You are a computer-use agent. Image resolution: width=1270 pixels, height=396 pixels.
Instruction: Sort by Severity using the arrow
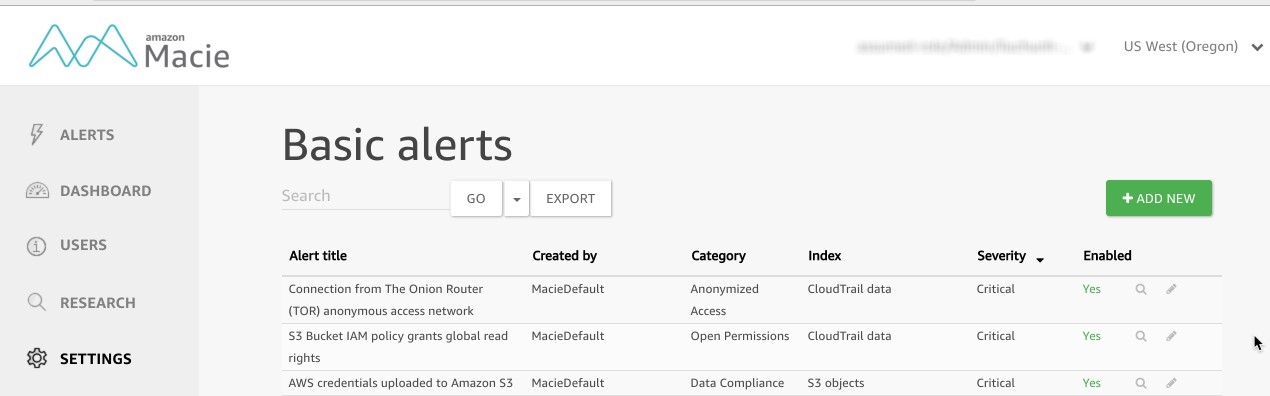pos(1040,260)
